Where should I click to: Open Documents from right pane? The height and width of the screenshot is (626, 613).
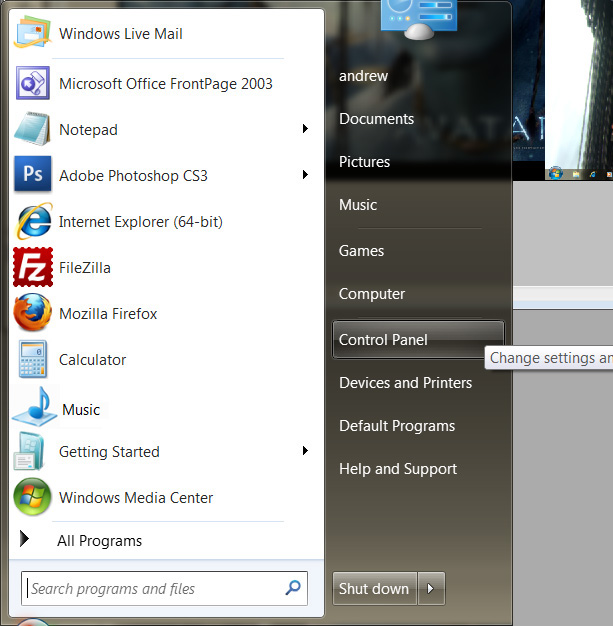pos(376,119)
